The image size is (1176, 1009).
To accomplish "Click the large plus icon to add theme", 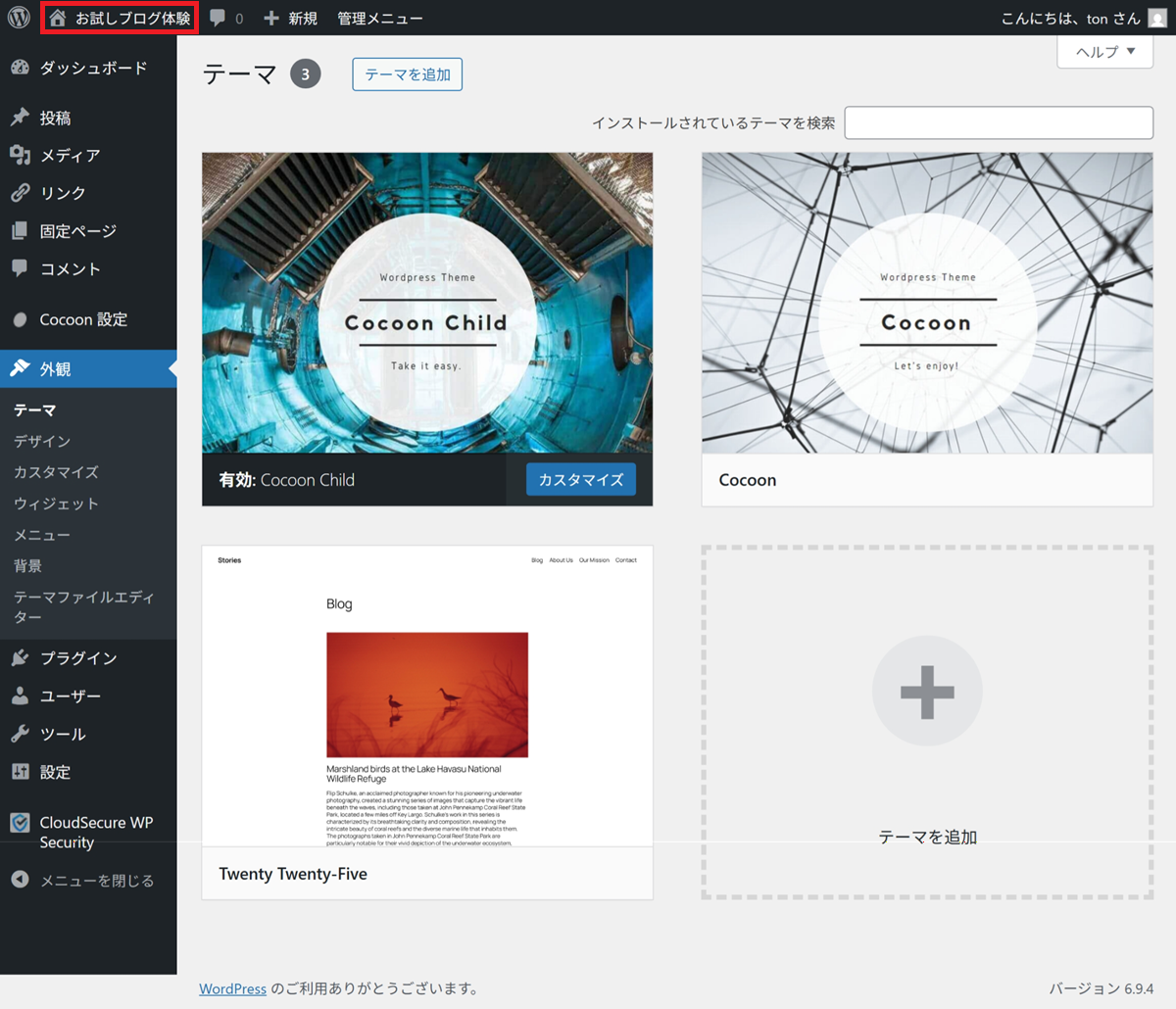I will click(927, 692).
